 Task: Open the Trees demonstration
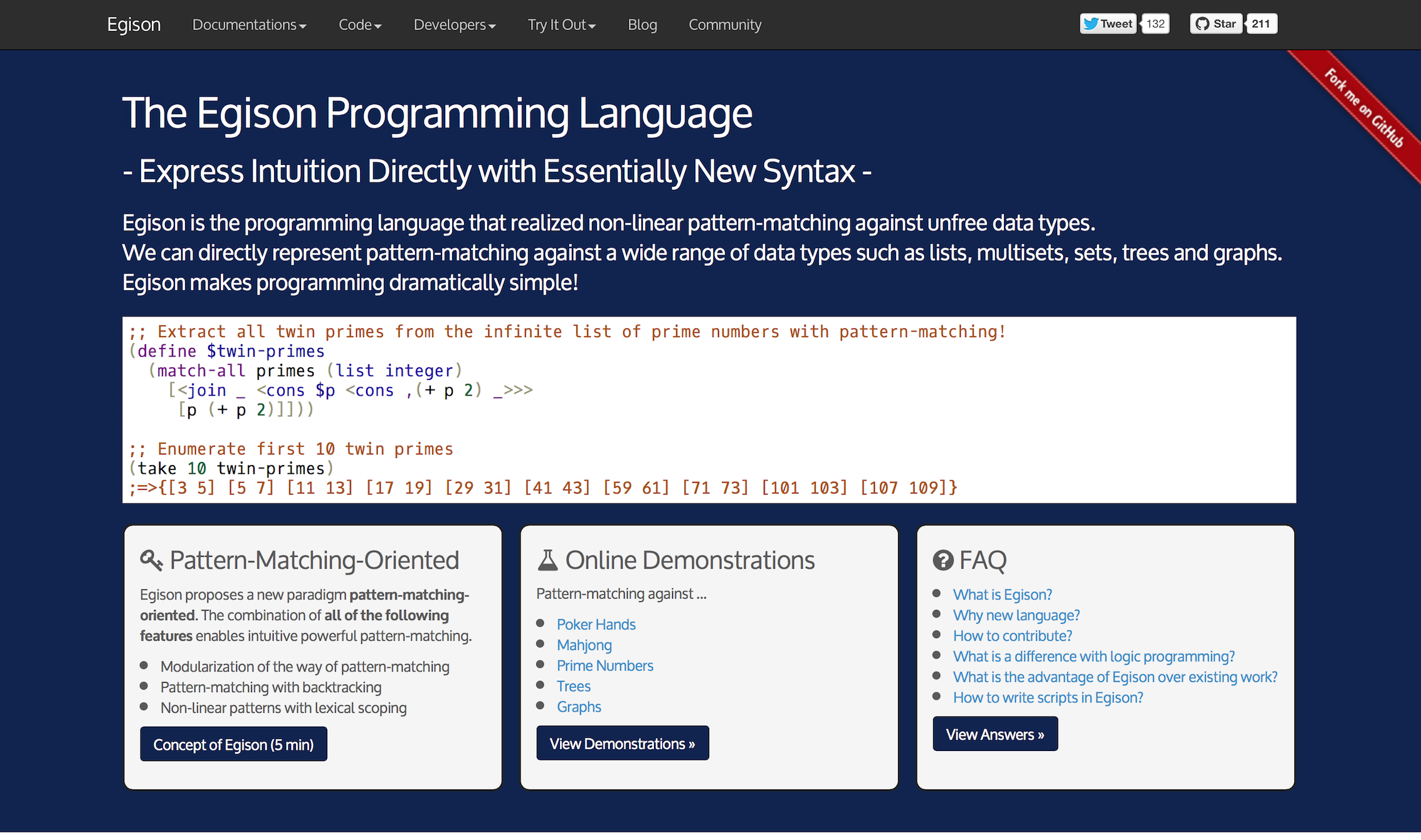pos(573,686)
